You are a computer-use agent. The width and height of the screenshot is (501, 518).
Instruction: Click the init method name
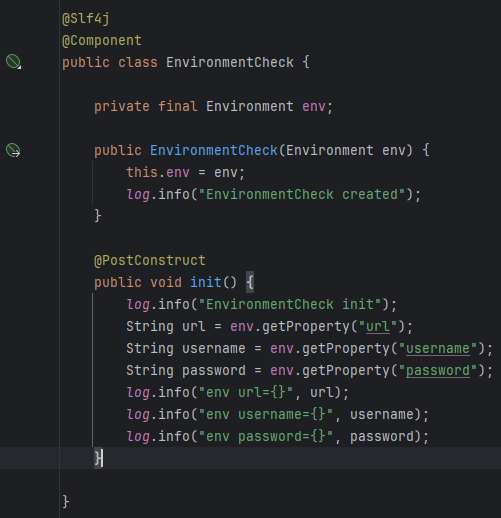point(206,282)
